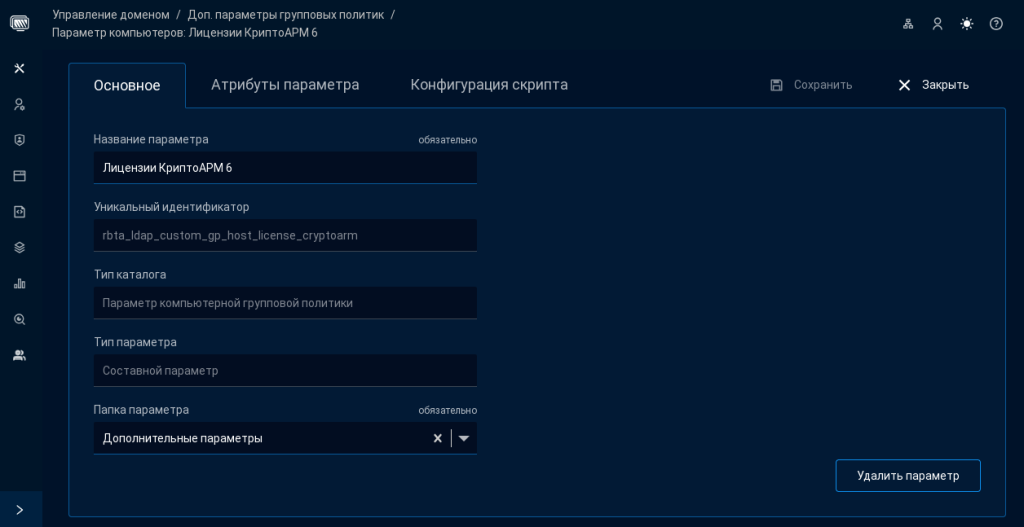1024x527 pixels.
Task: Click the 'Закрыть' button
Action: click(x=933, y=85)
